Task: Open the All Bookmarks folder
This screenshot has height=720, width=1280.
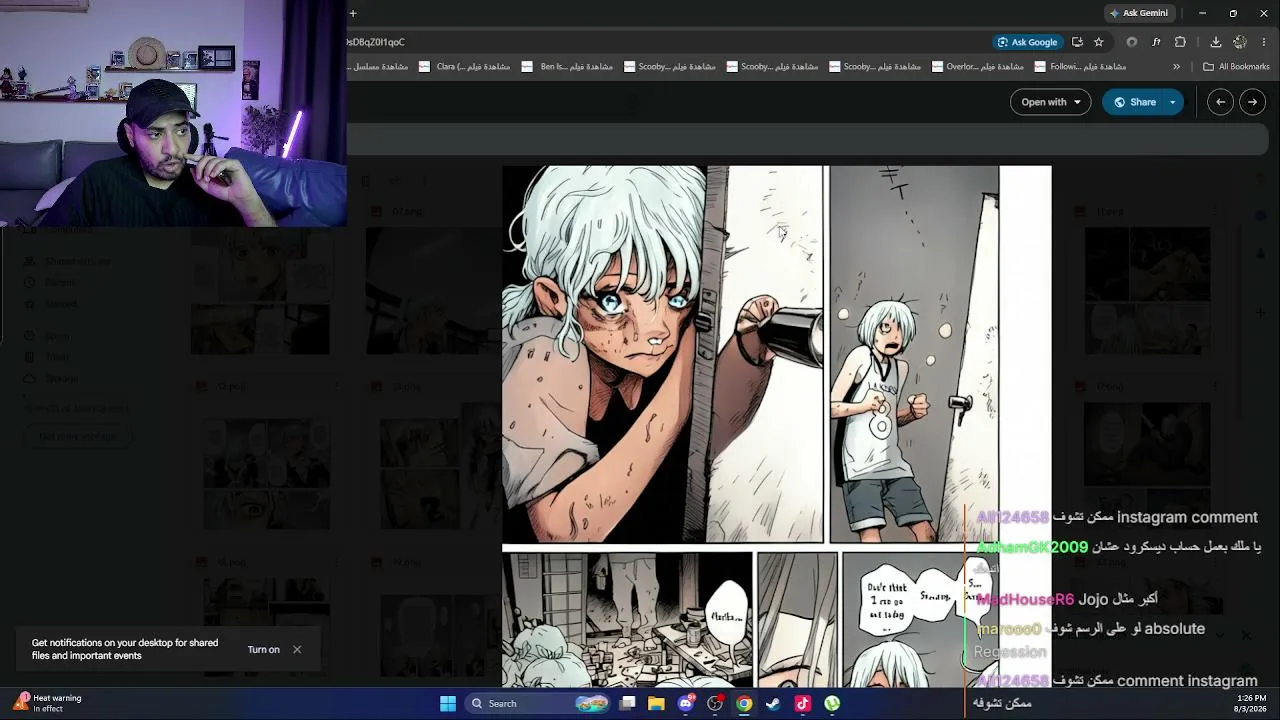Action: (x=1236, y=67)
